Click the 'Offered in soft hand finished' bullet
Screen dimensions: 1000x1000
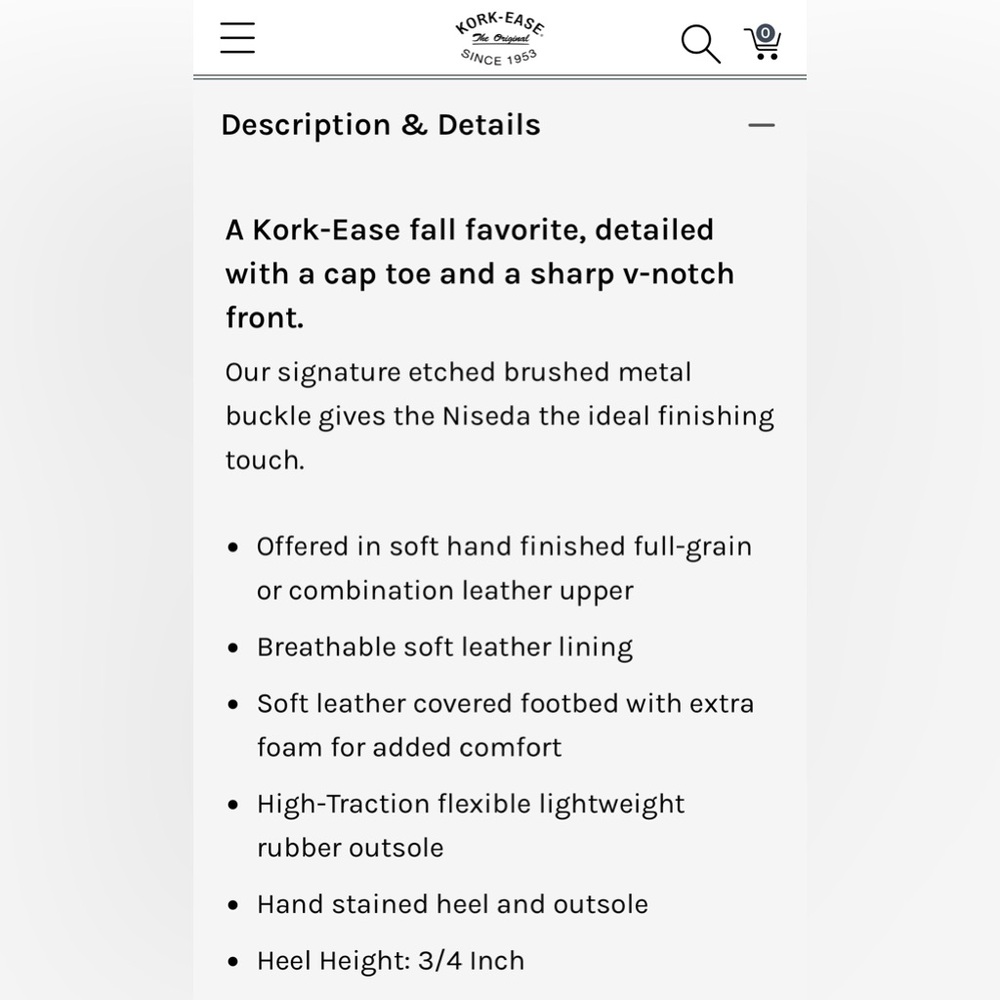504,568
